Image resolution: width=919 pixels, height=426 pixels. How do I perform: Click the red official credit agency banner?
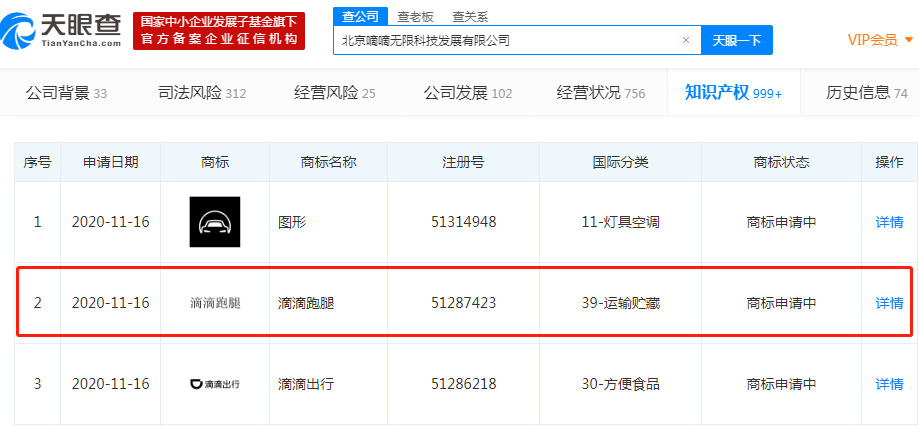click(x=219, y=31)
